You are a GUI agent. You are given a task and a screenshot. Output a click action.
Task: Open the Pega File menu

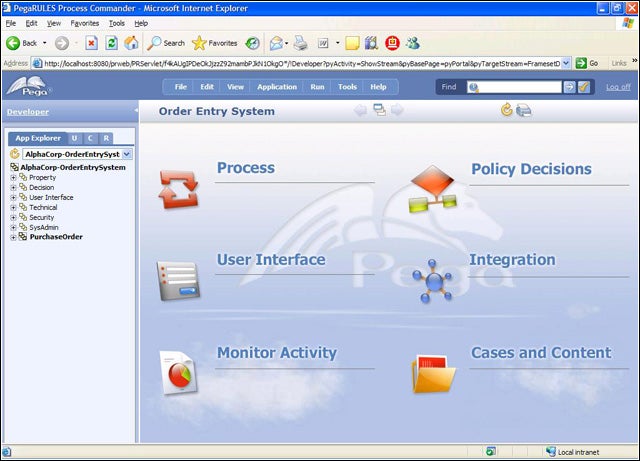tap(180, 87)
